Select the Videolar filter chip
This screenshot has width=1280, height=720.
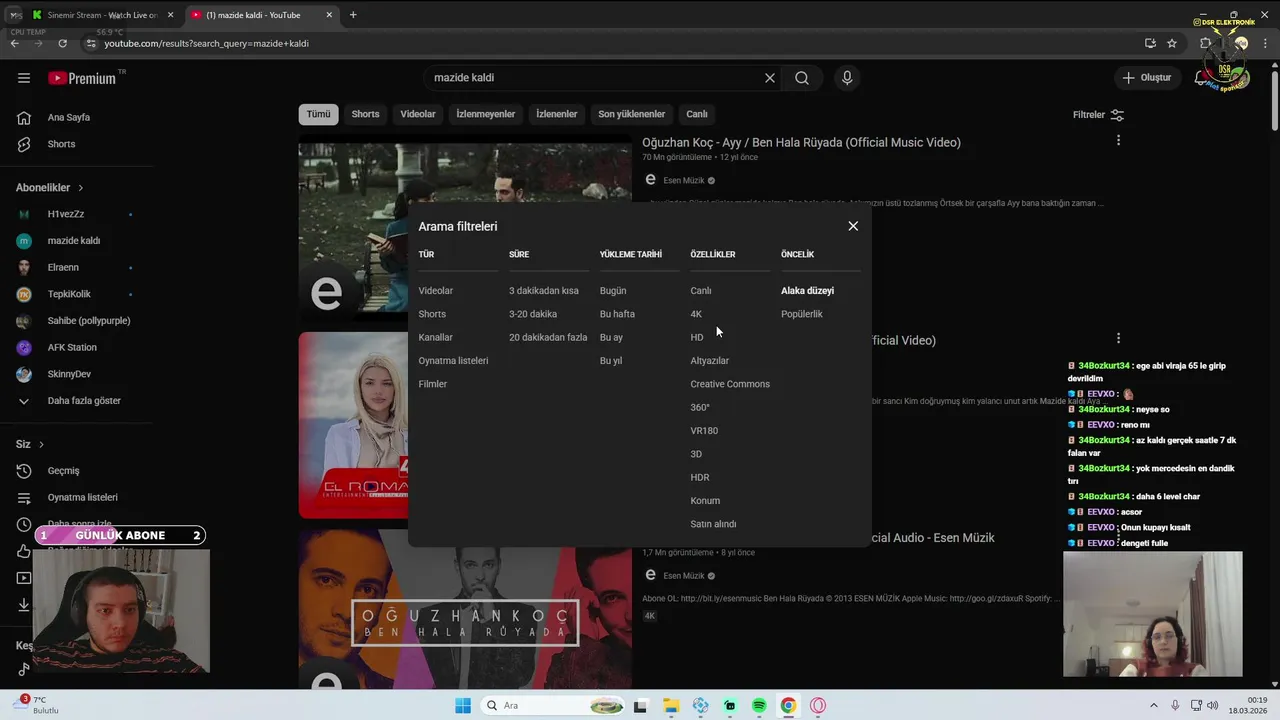(418, 114)
